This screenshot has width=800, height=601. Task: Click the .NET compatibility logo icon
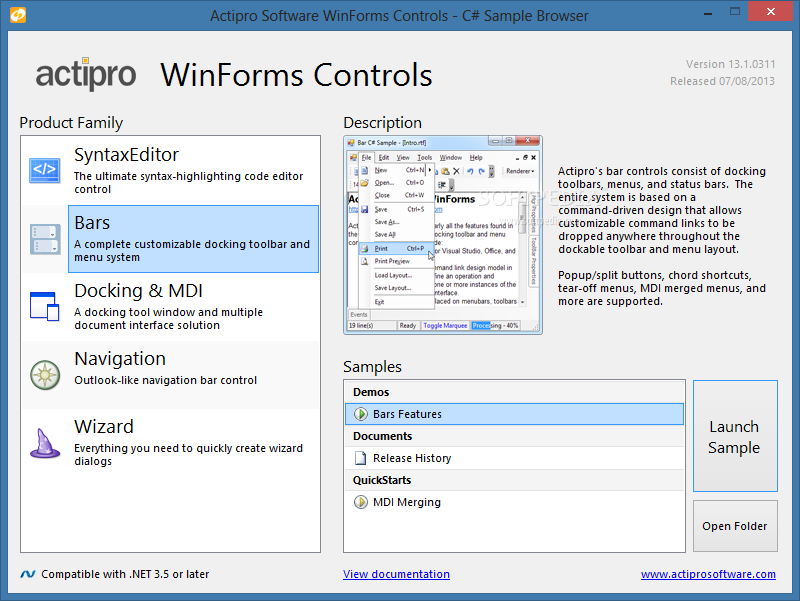click(28, 574)
